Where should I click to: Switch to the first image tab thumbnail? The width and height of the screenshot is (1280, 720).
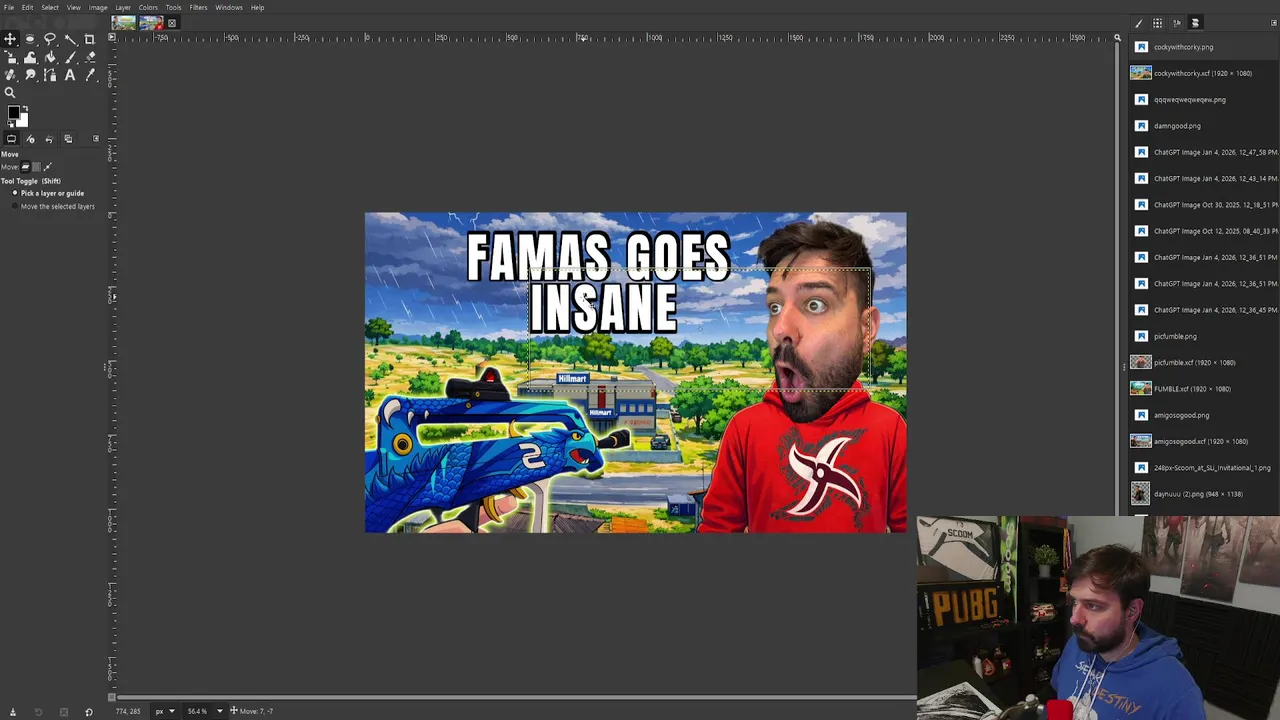[x=124, y=22]
